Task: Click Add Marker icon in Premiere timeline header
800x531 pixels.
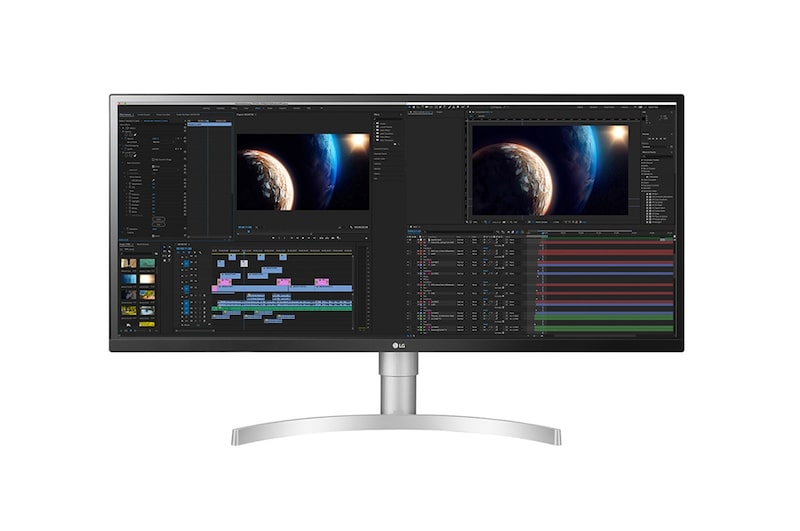Action: pos(195,252)
